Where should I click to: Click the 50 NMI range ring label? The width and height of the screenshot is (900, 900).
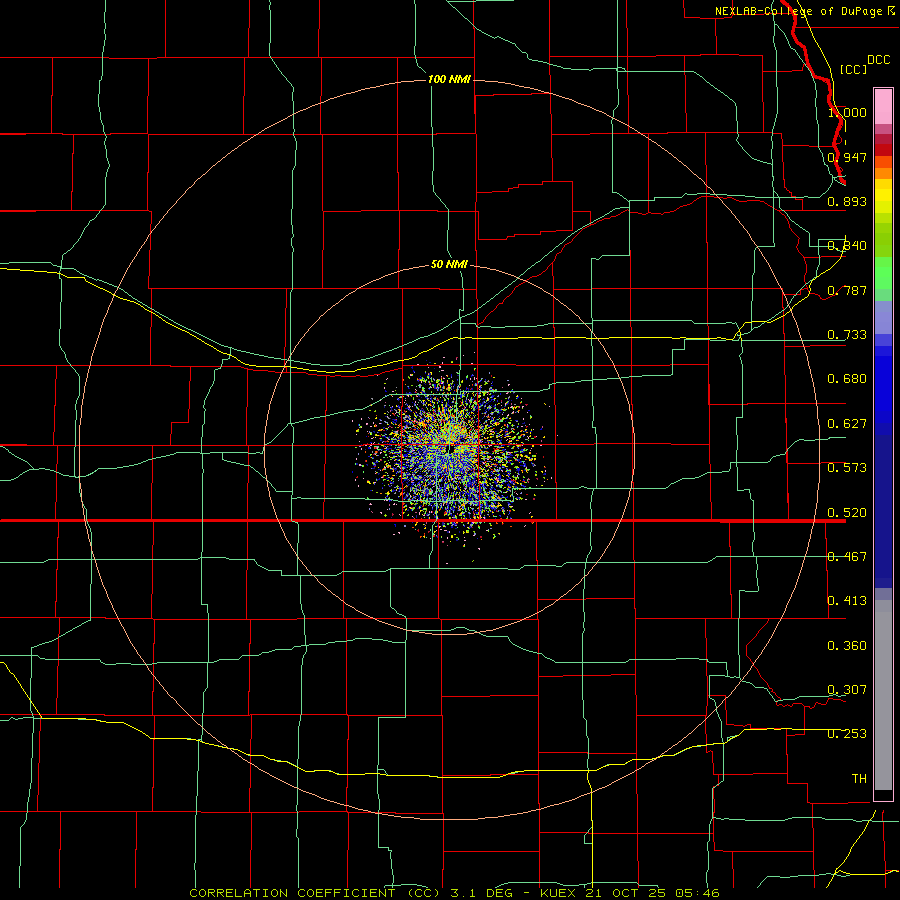pyautogui.click(x=449, y=264)
